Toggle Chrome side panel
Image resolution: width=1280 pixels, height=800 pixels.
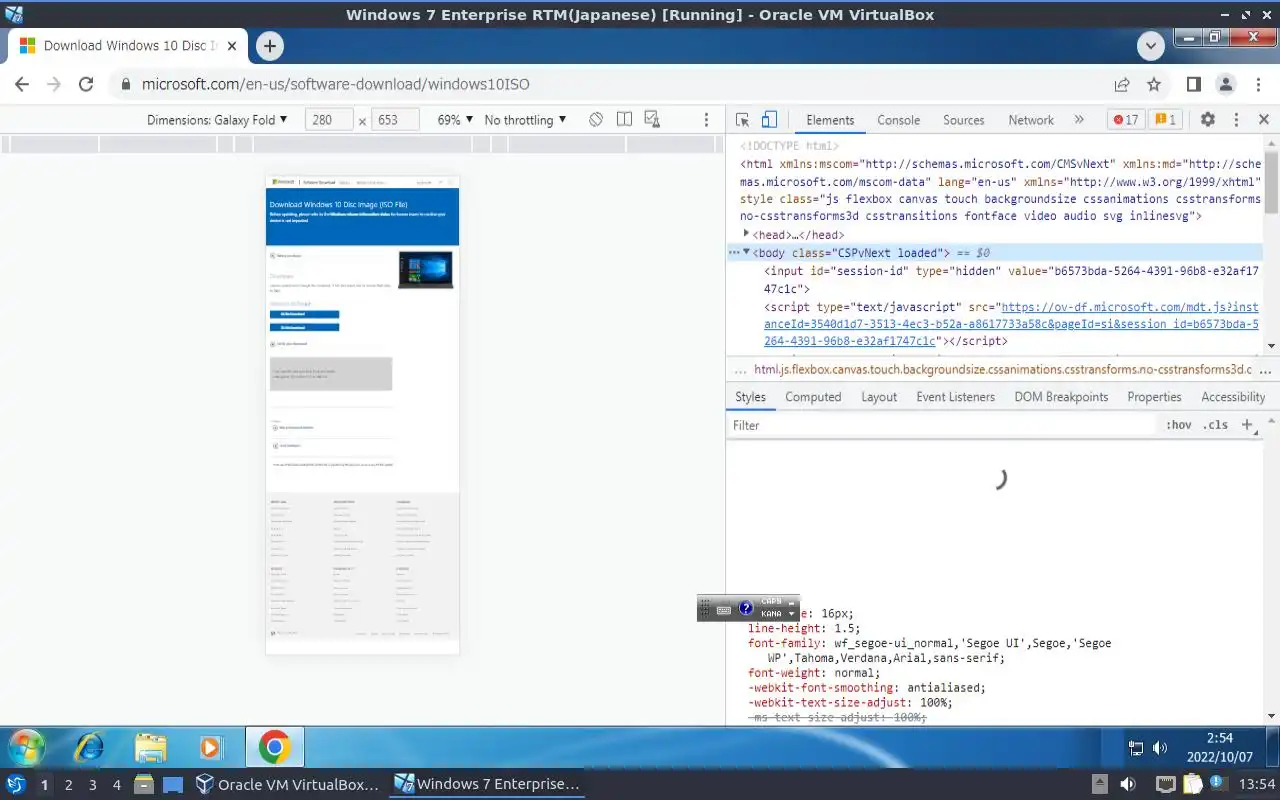click(x=1194, y=85)
